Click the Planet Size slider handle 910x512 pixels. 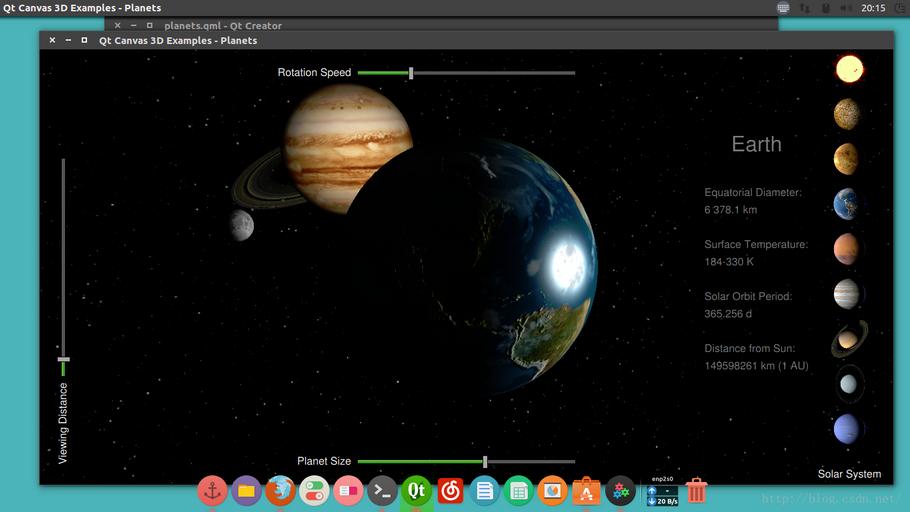click(485, 461)
